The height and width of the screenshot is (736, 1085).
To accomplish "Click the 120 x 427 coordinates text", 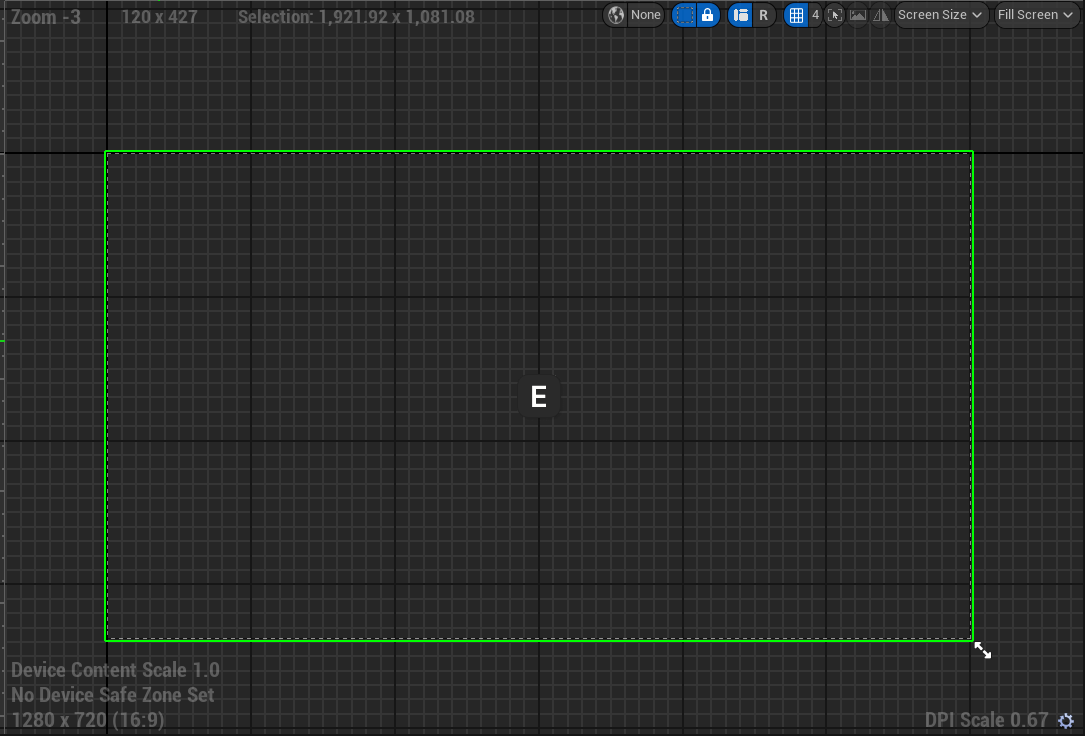I will 159,17.
